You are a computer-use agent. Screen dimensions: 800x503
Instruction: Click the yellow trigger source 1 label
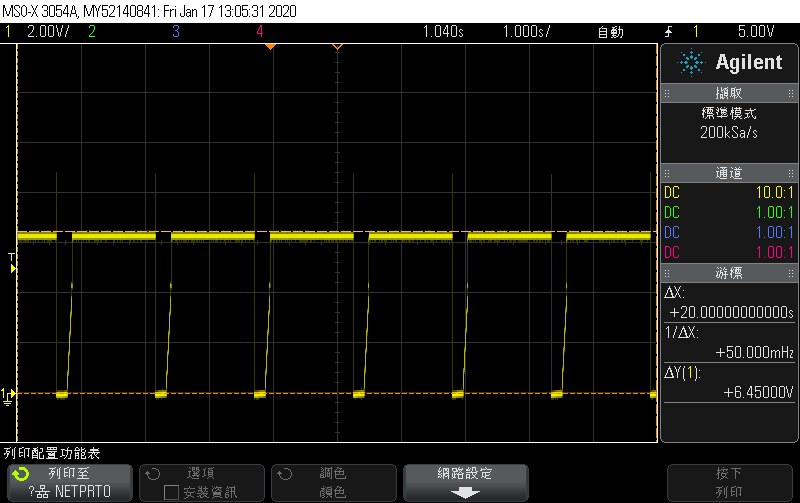click(x=695, y=32)
